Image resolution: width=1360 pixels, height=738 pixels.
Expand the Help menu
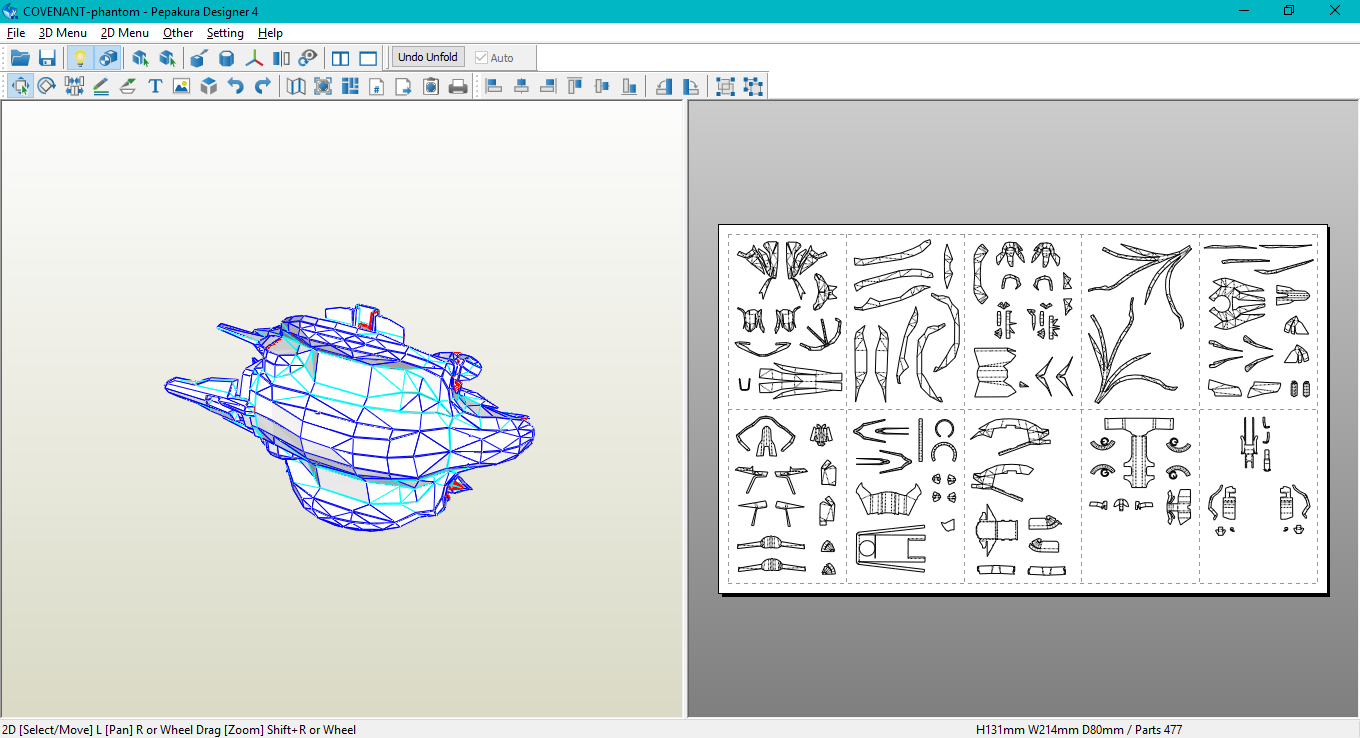tap(270, 33)
